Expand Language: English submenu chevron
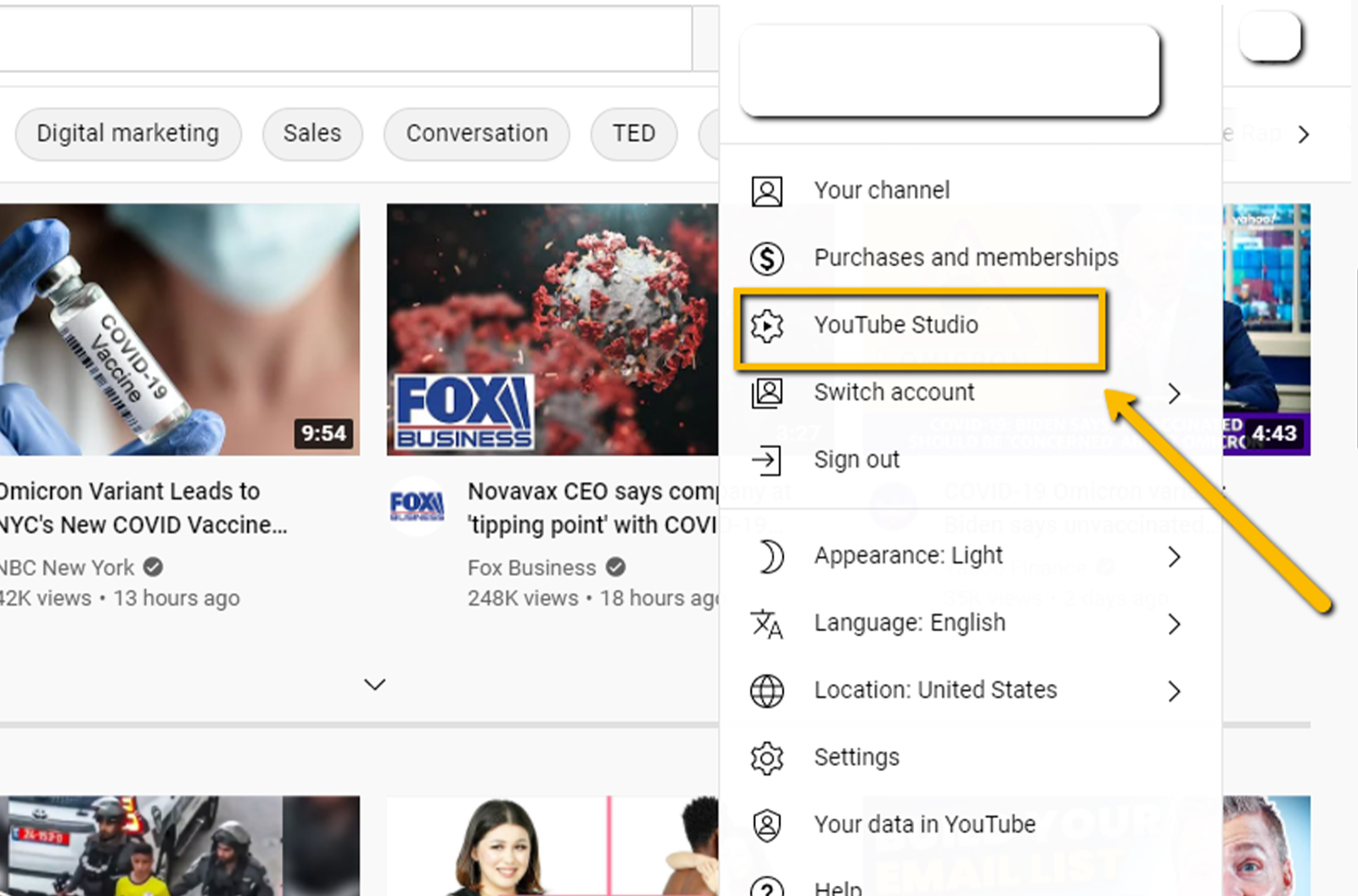Viewport: 1358px width, 896px height. (1174, 624)
